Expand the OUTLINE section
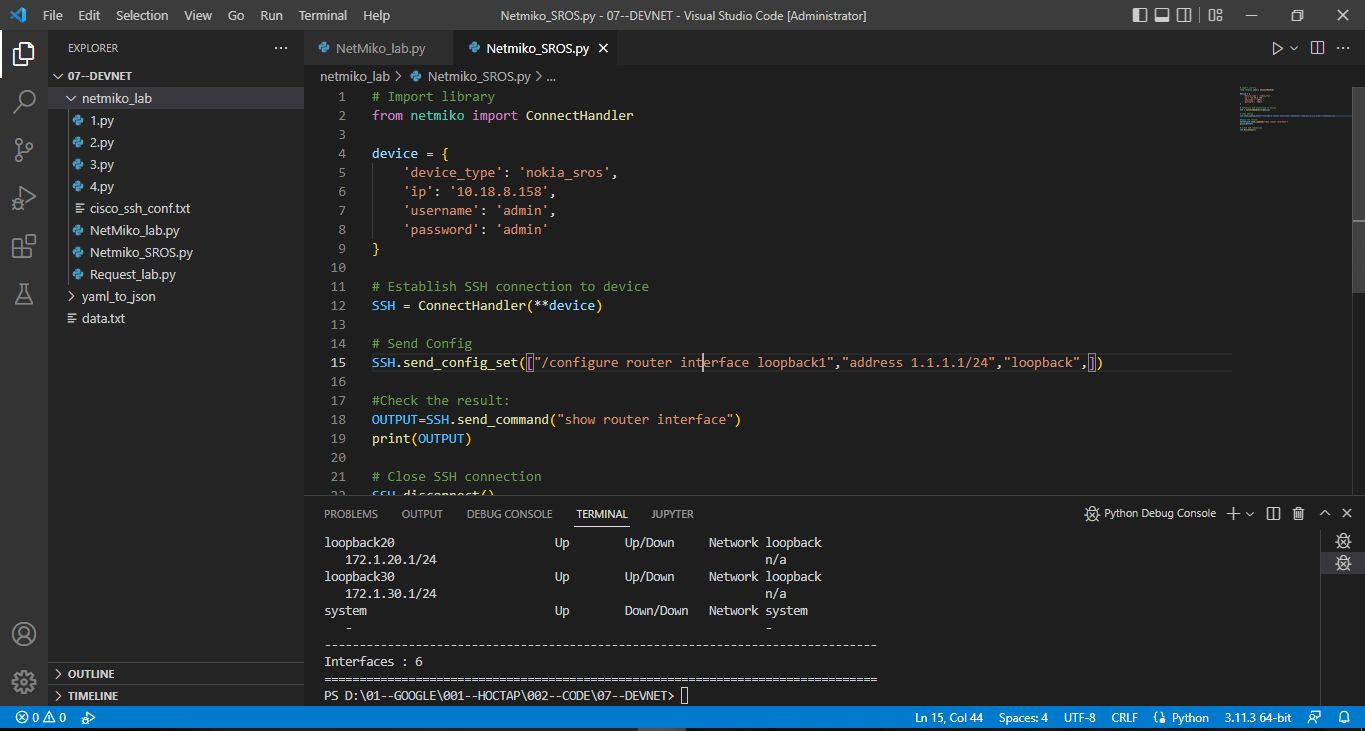This screenshot has width=1365, height=731. pyautogui.click(x=176, y=674)
